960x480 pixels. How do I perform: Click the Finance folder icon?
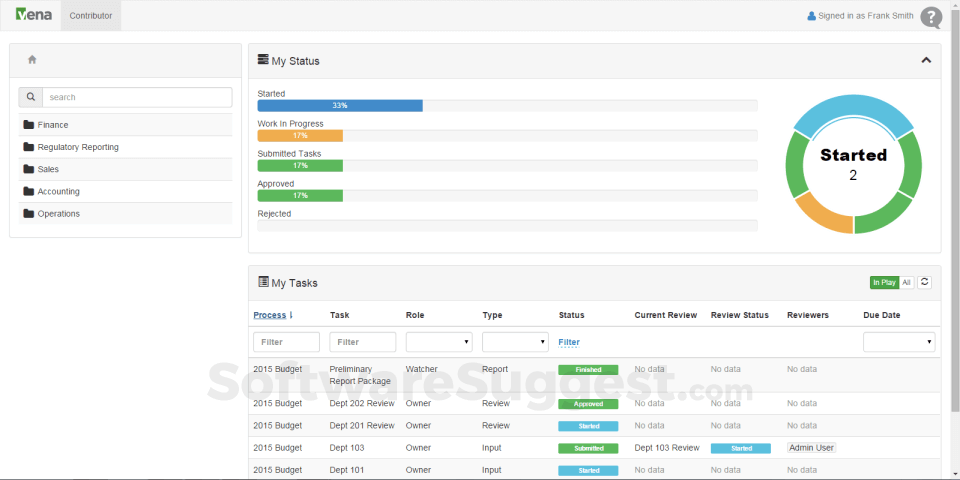[x=28, y=124]
